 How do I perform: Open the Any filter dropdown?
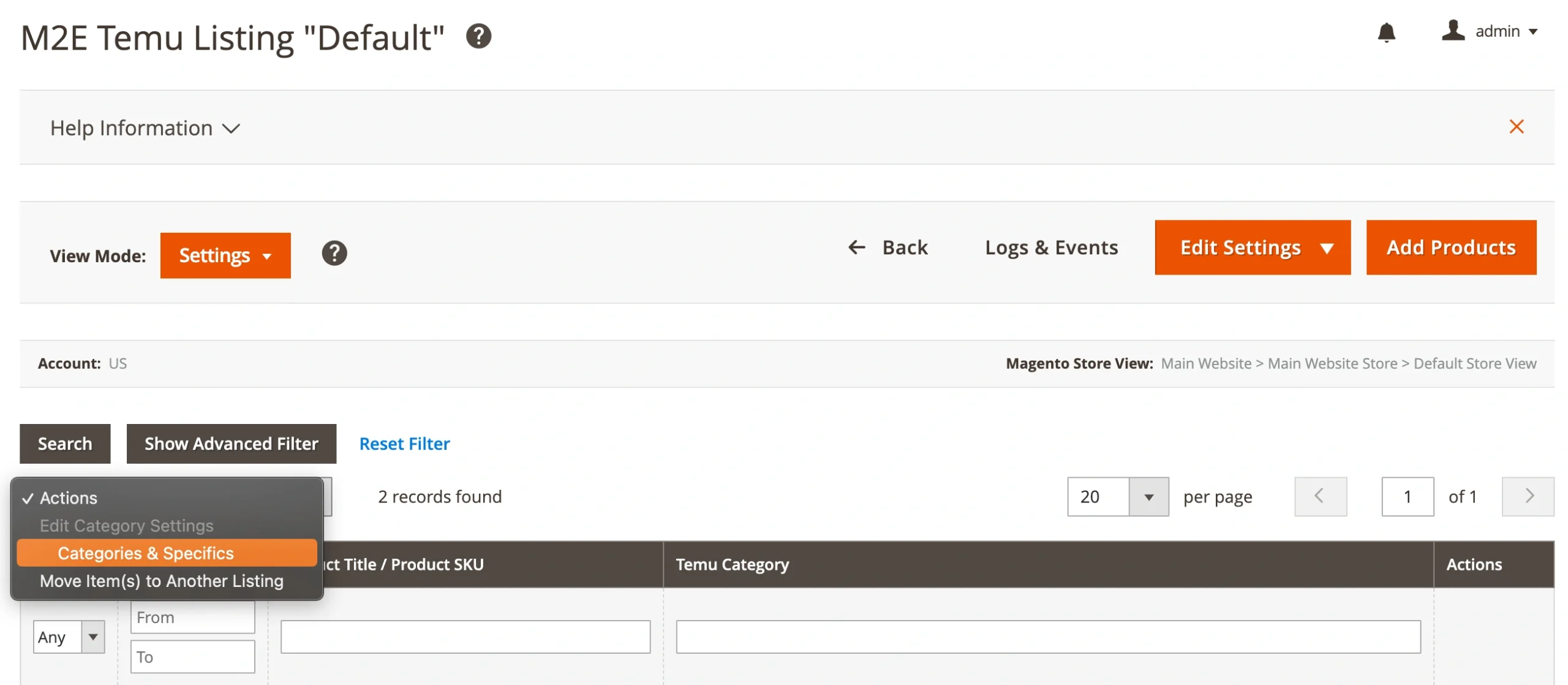pyautogui.click(x=69, y=637)
